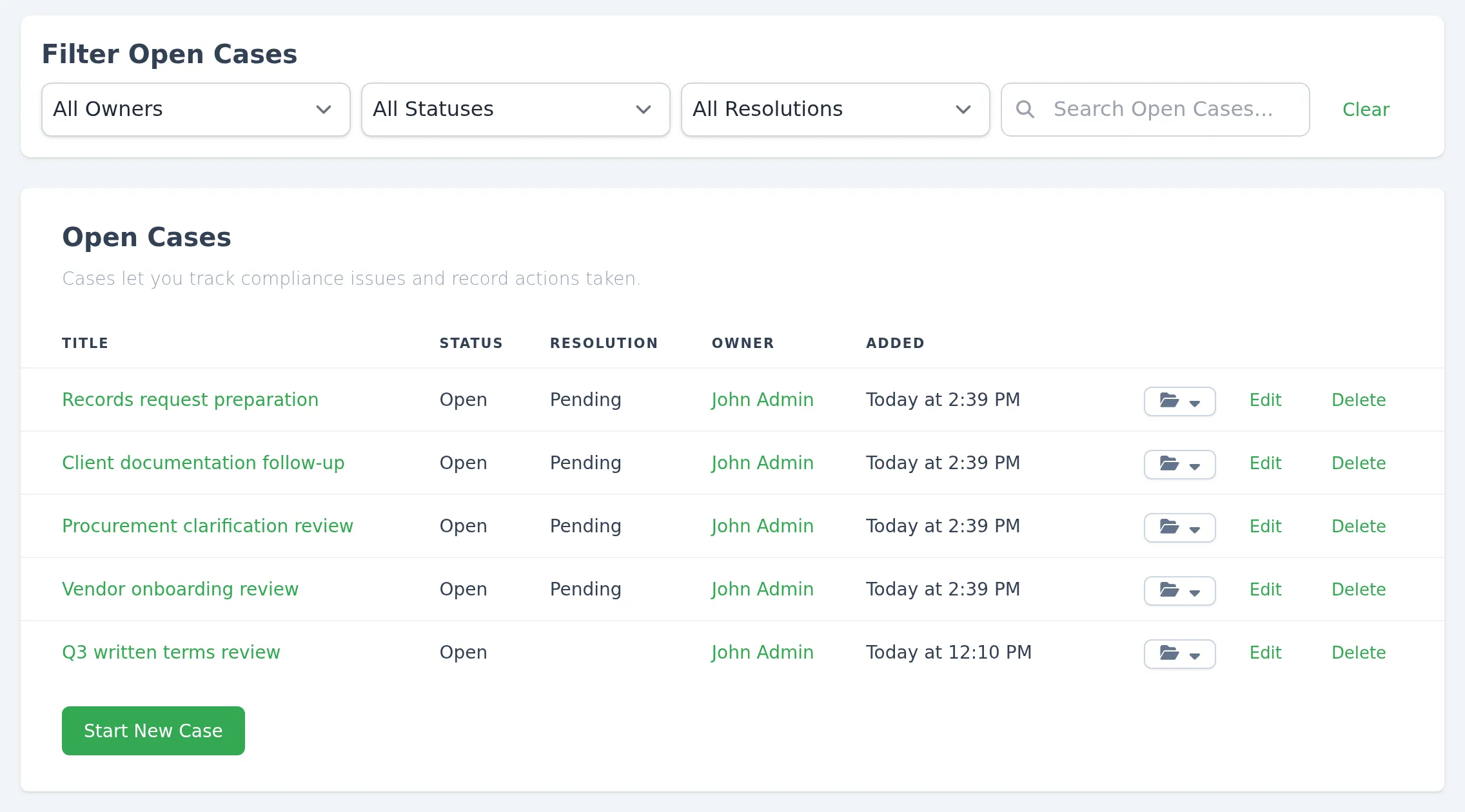The height and width of the screenshot is (812, 1465).
Task: Edit the Procurement clarification review case
Action: tap(1265, 526)
